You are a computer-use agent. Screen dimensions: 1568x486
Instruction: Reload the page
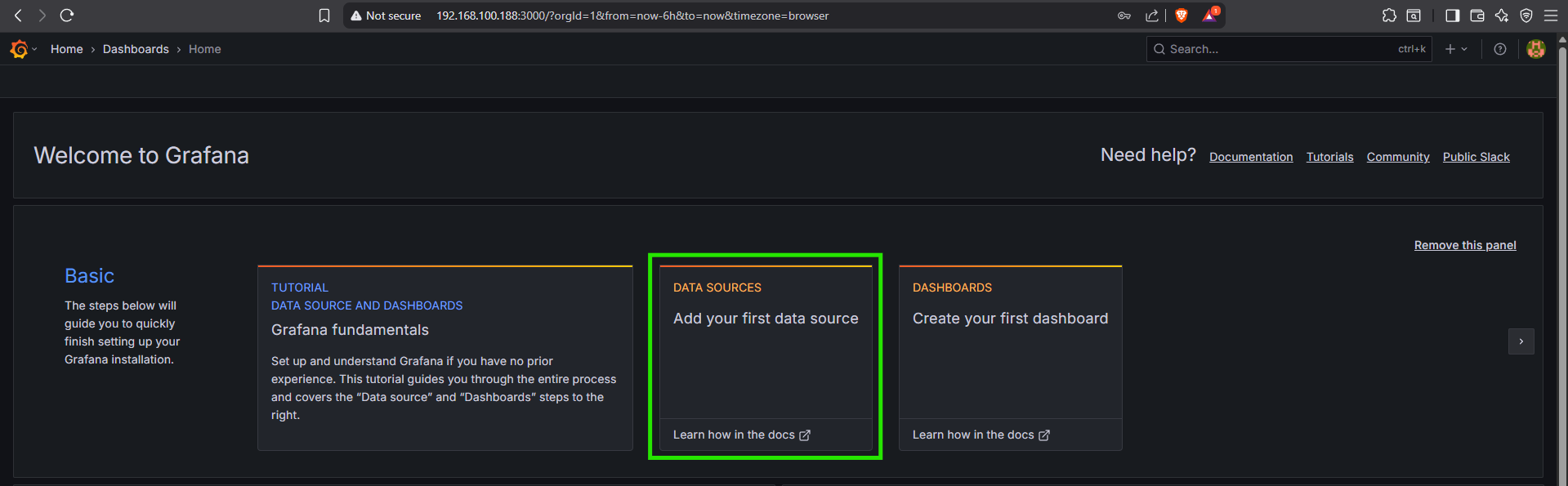pos(67,16)
